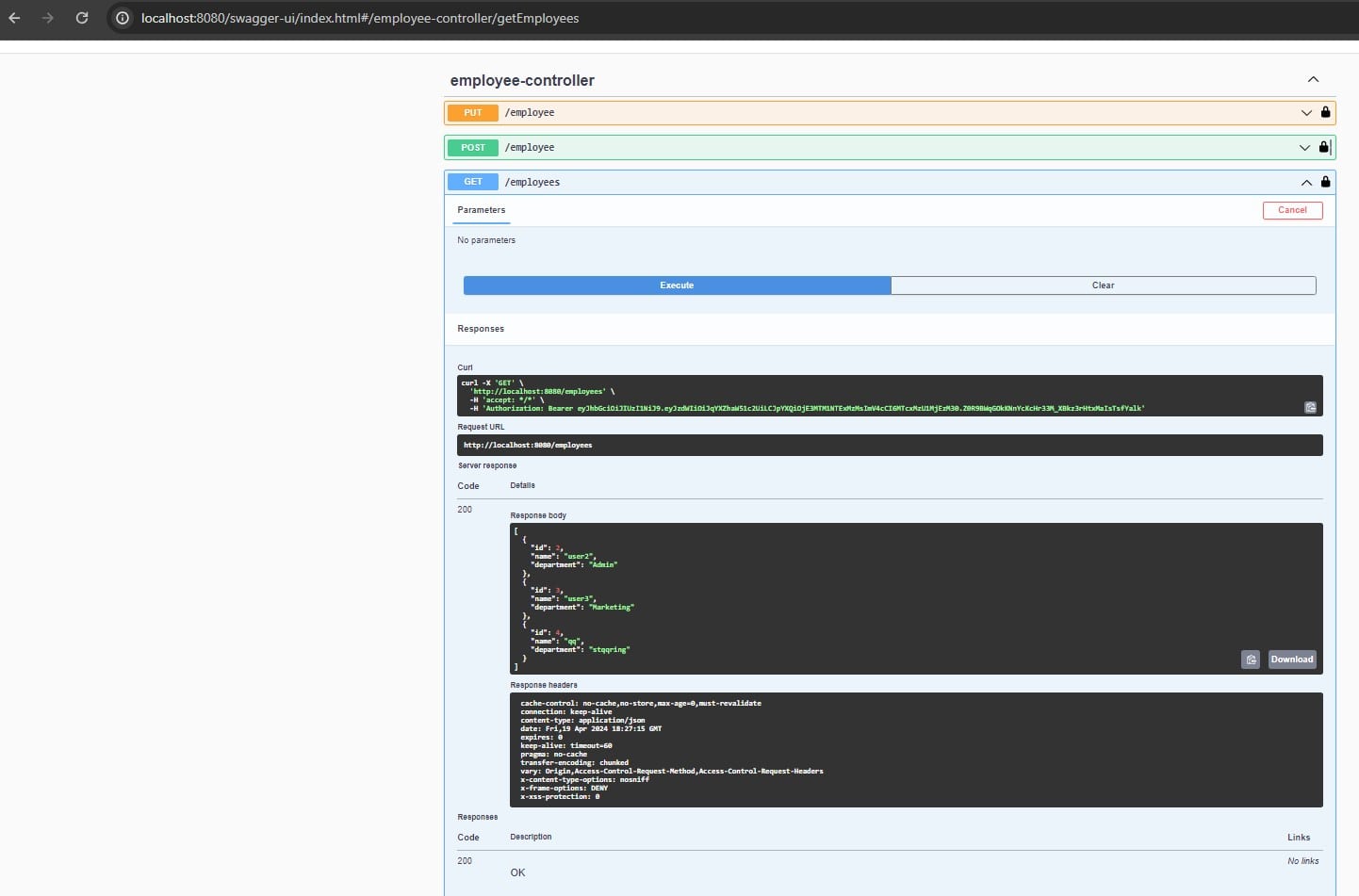Click the lock icon on GET /employees

click(x=1325, y=182)
